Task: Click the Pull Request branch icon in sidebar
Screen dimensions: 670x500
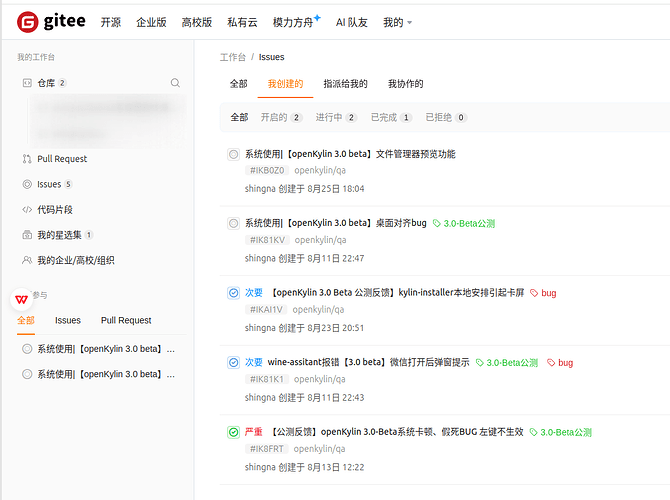Action: (27, 159)
